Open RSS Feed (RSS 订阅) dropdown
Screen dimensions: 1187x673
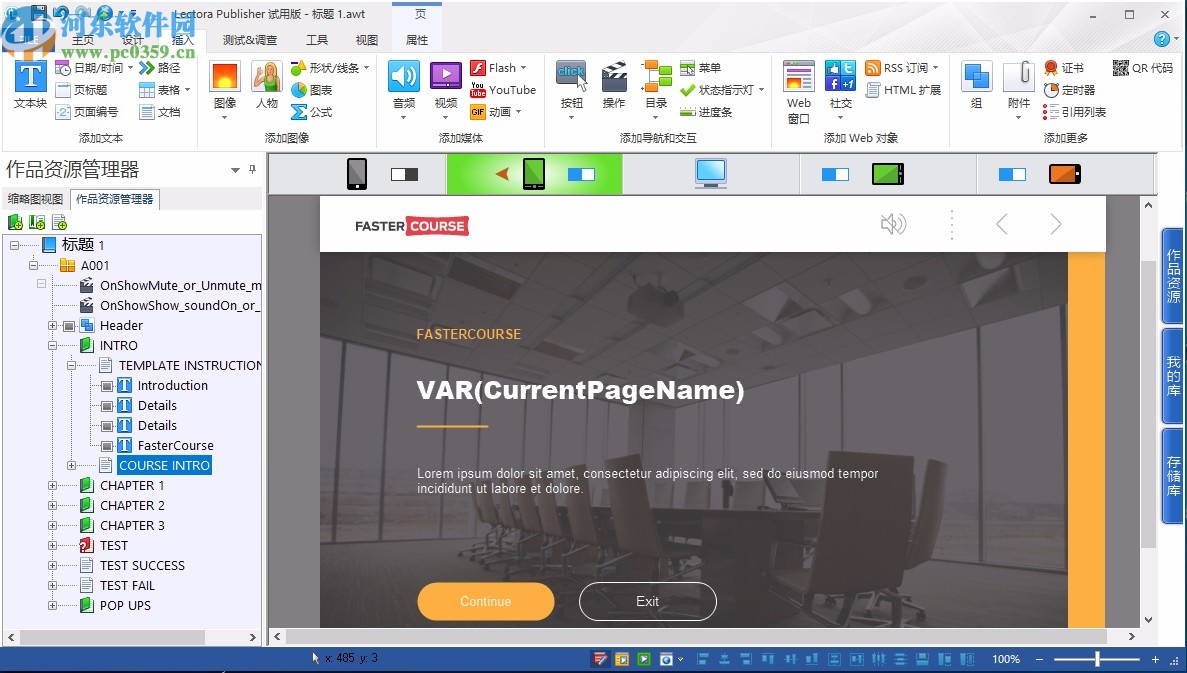tap(936, 68)
